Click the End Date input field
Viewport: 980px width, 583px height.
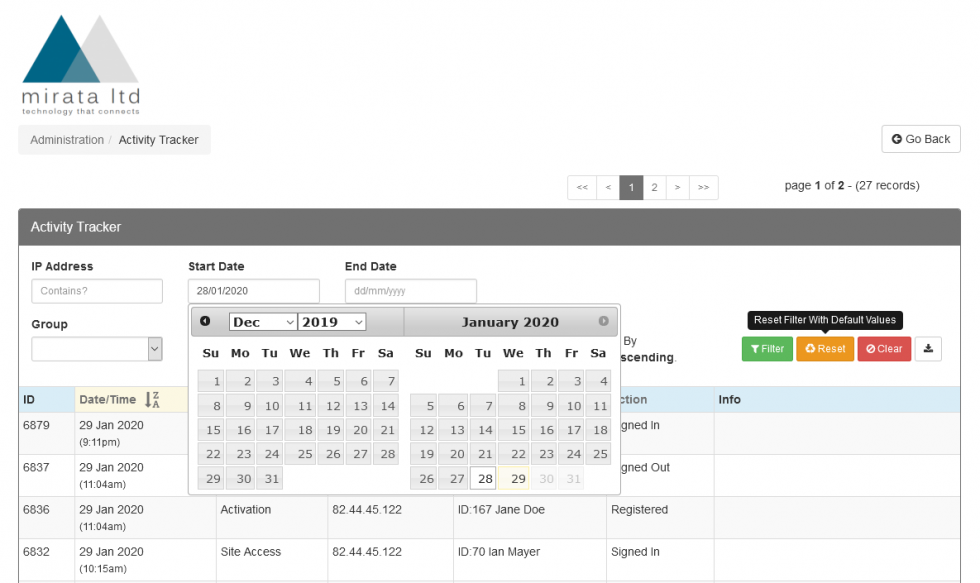[x=410, y=291]
